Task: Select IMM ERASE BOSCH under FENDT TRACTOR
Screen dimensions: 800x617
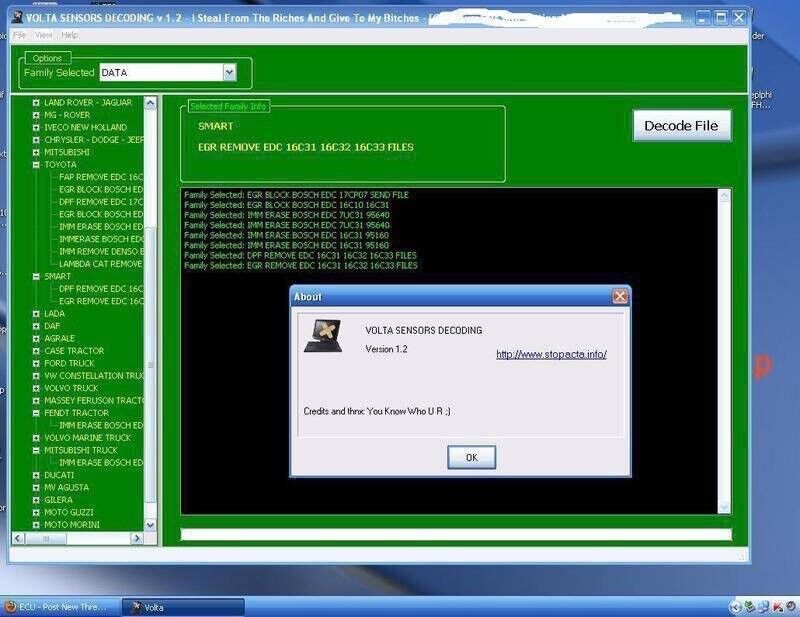Action: coord(101,425)
